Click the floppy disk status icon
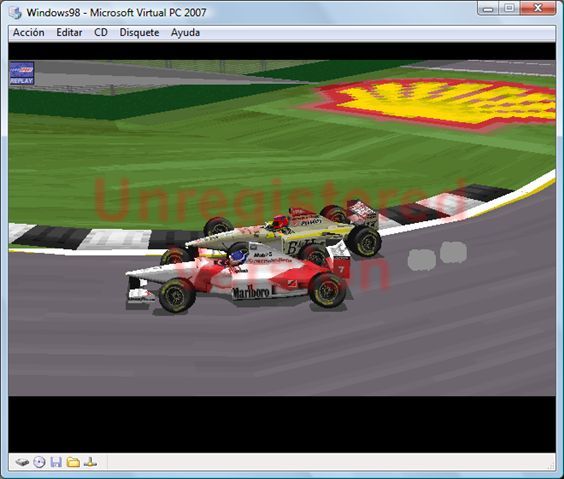Screen dimensions: 564x479 [56, 462]
